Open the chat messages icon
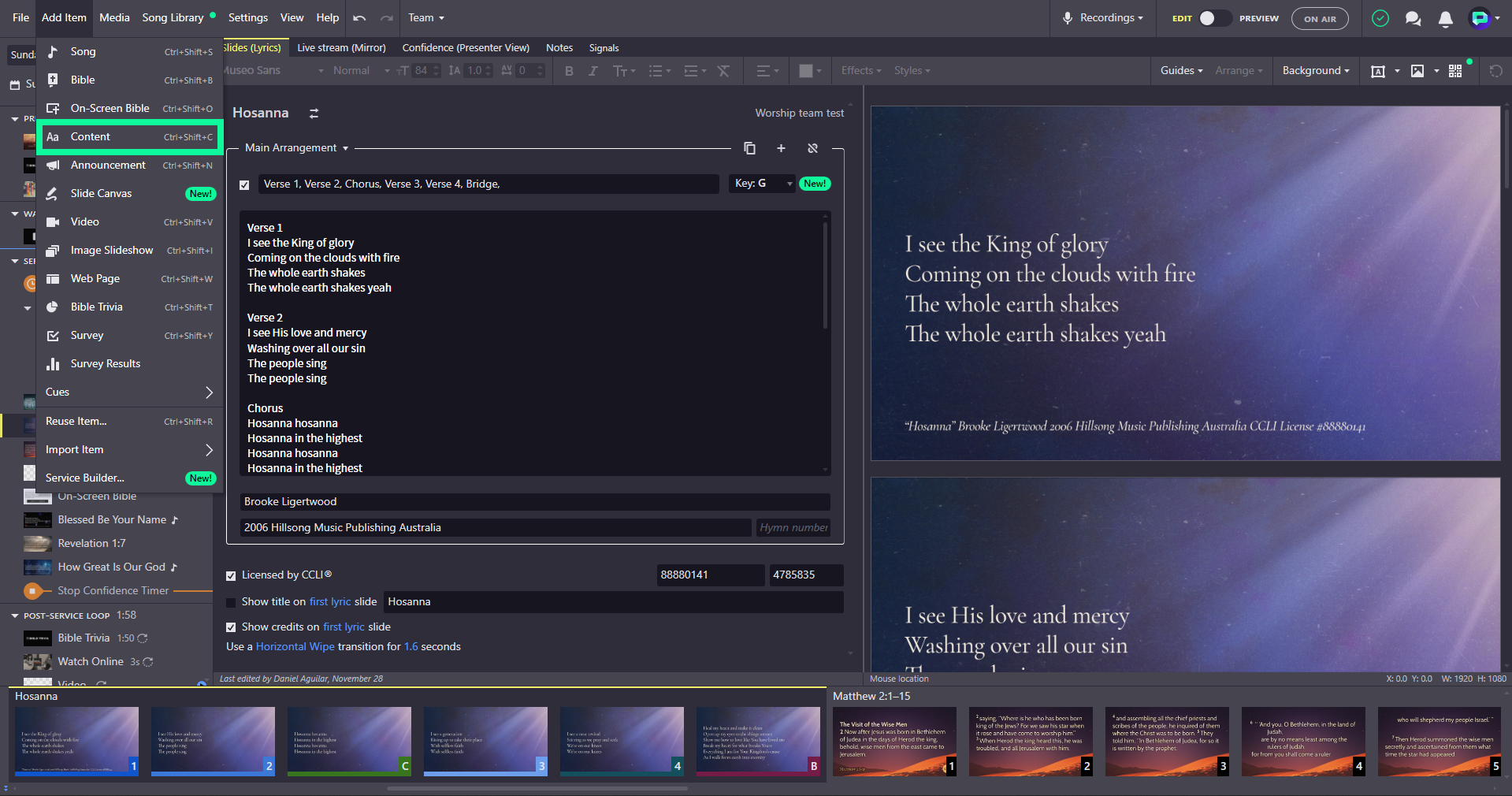The height and width of the screenshot is (796, 1512). [x=1413, y=18]
